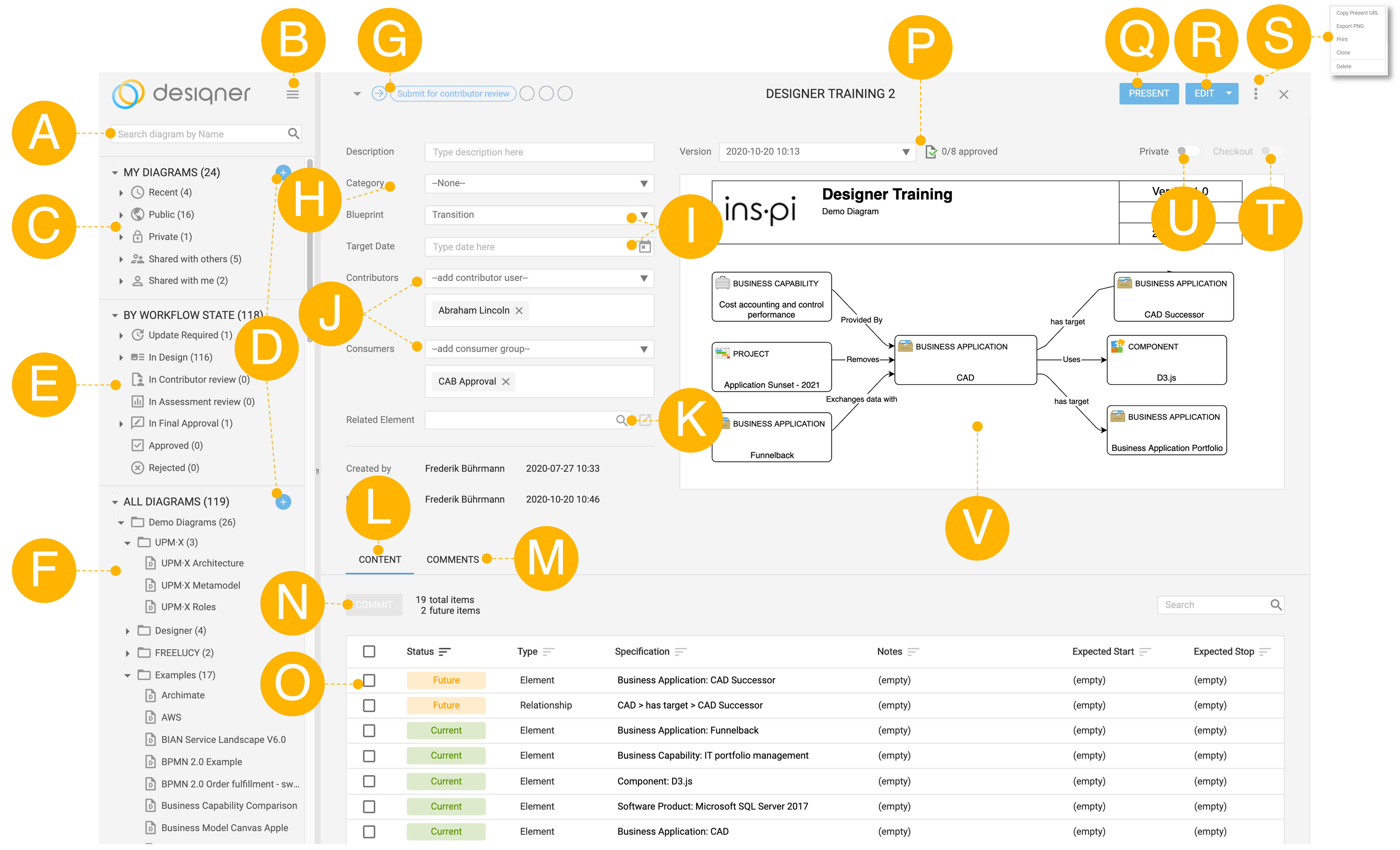Click the calendar icon in Target Date field
This screenshot has height=850, width=1400.
pyautogui.click(x=645, y=246)
